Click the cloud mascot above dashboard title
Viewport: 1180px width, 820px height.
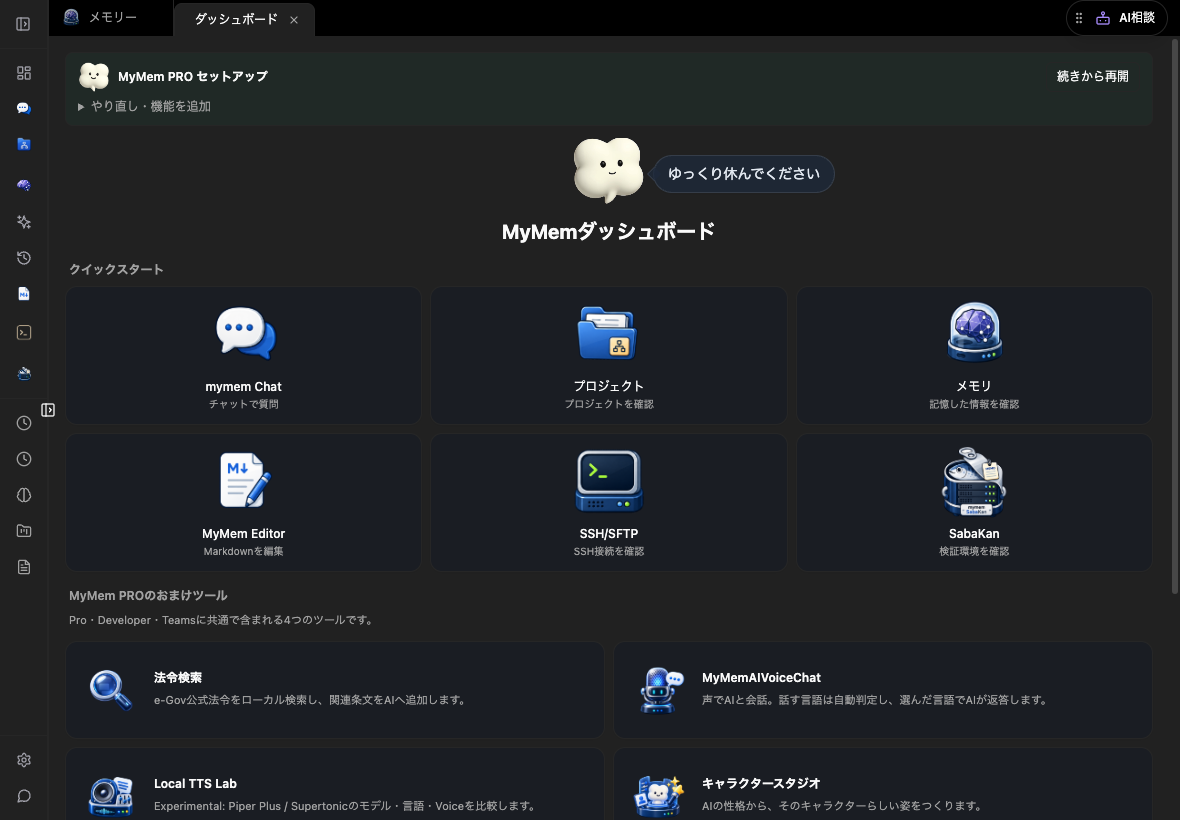click(x=608, y=170)
